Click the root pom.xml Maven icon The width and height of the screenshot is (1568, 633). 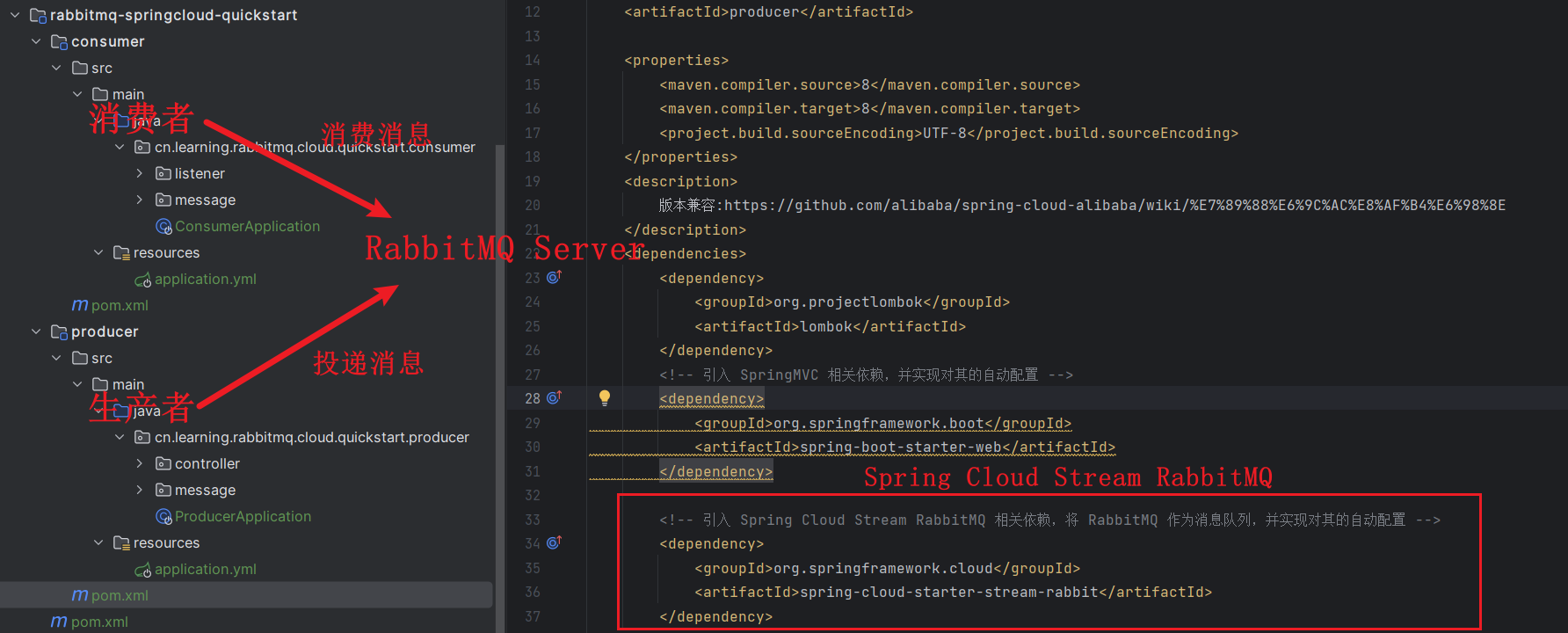[x=59, y=622]
